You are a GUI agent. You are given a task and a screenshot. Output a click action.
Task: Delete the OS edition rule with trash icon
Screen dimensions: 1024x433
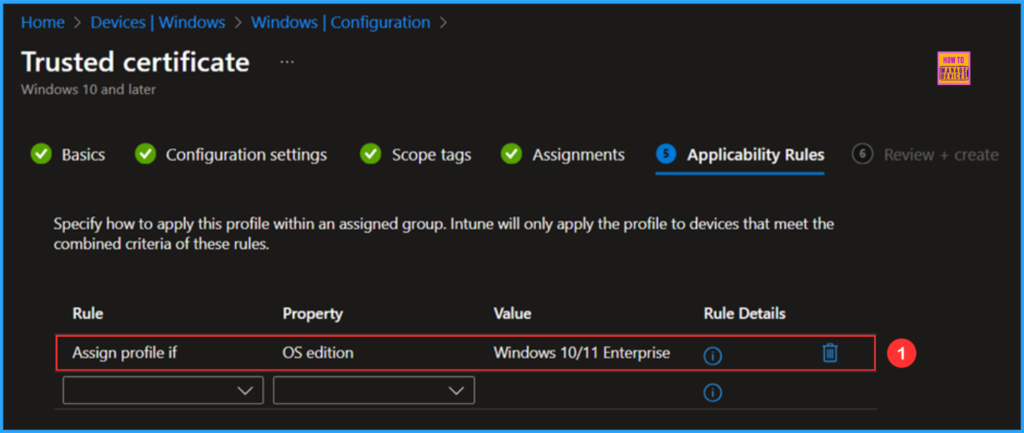click(829, 353)
